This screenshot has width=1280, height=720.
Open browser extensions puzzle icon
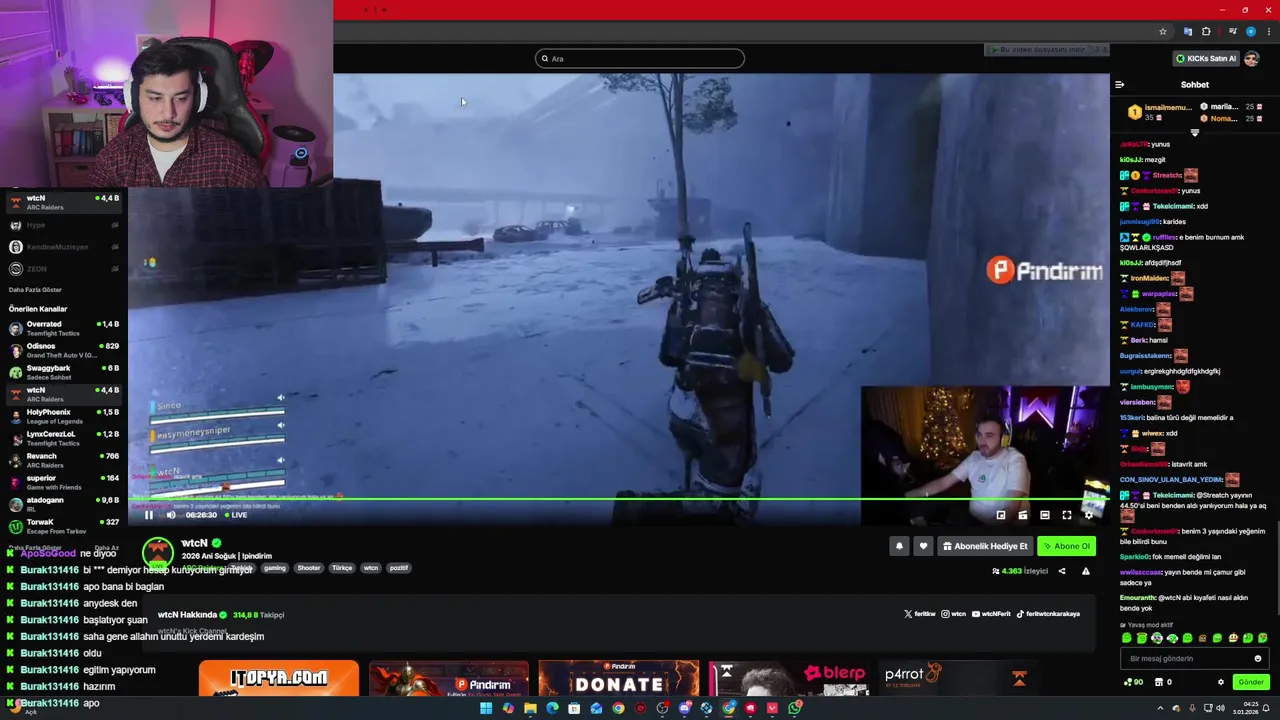click(x=1206, y=32)
